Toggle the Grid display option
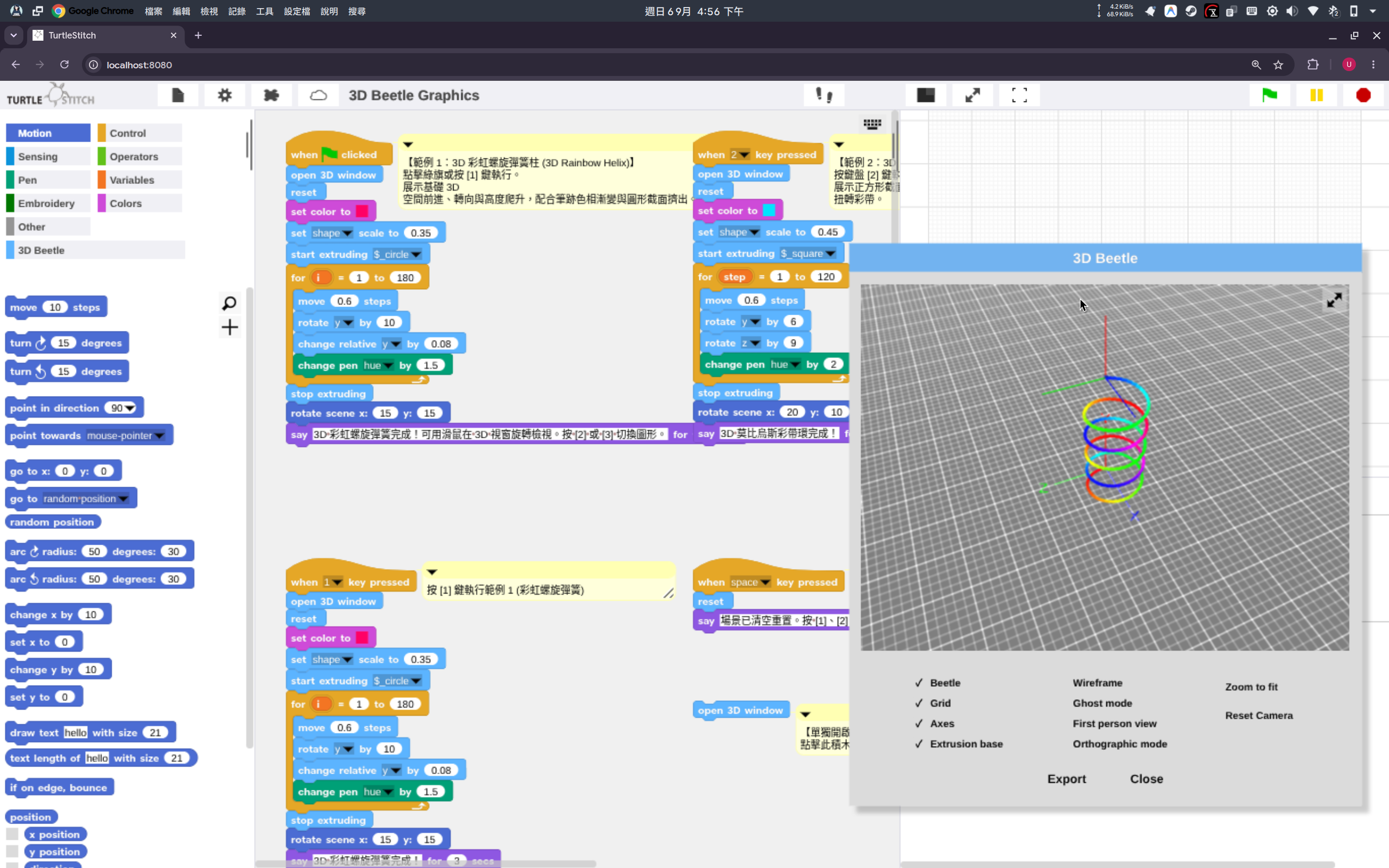1389x868 pixels. [933, 703]
